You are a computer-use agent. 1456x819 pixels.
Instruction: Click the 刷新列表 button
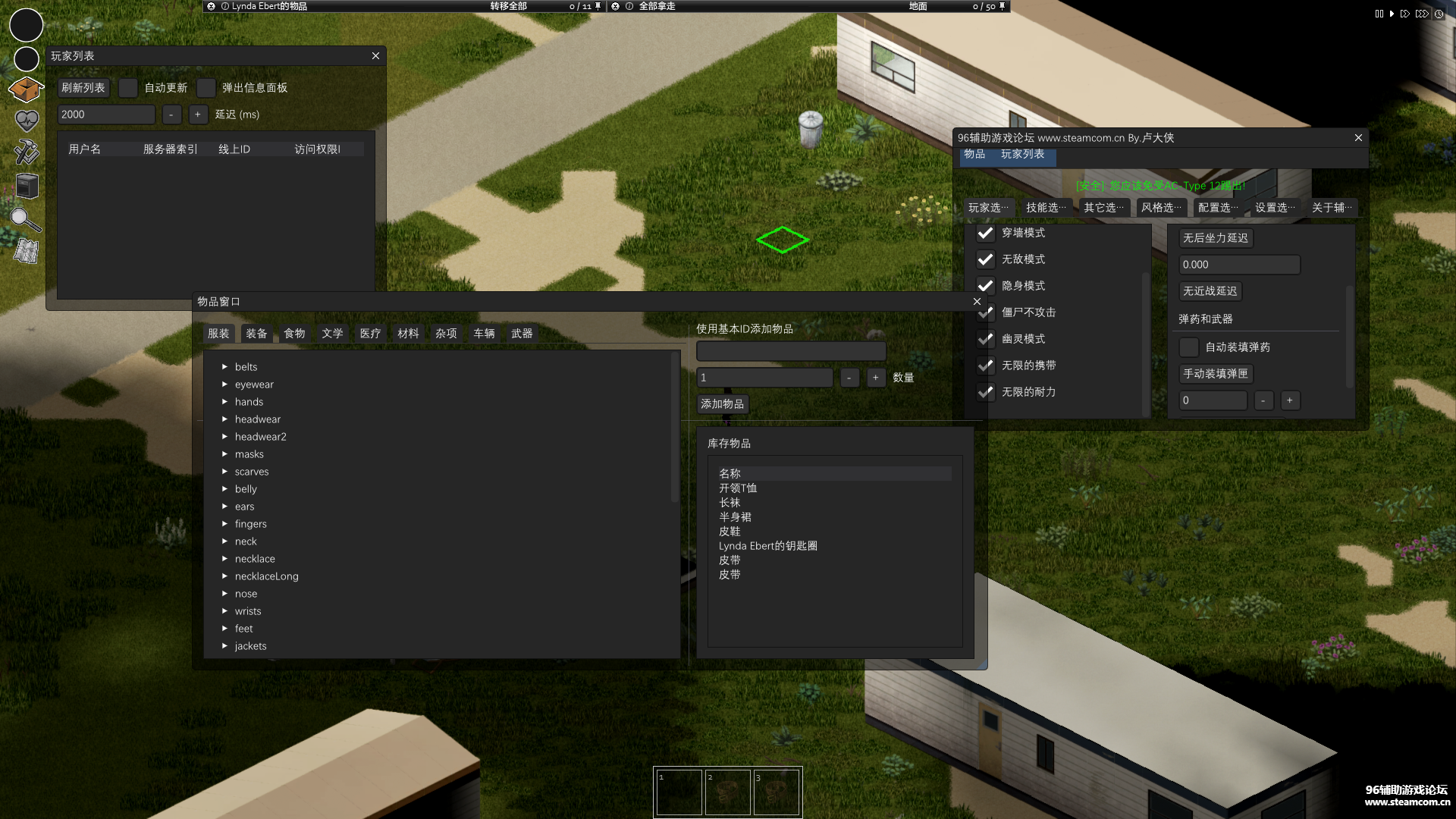[83, 88]
